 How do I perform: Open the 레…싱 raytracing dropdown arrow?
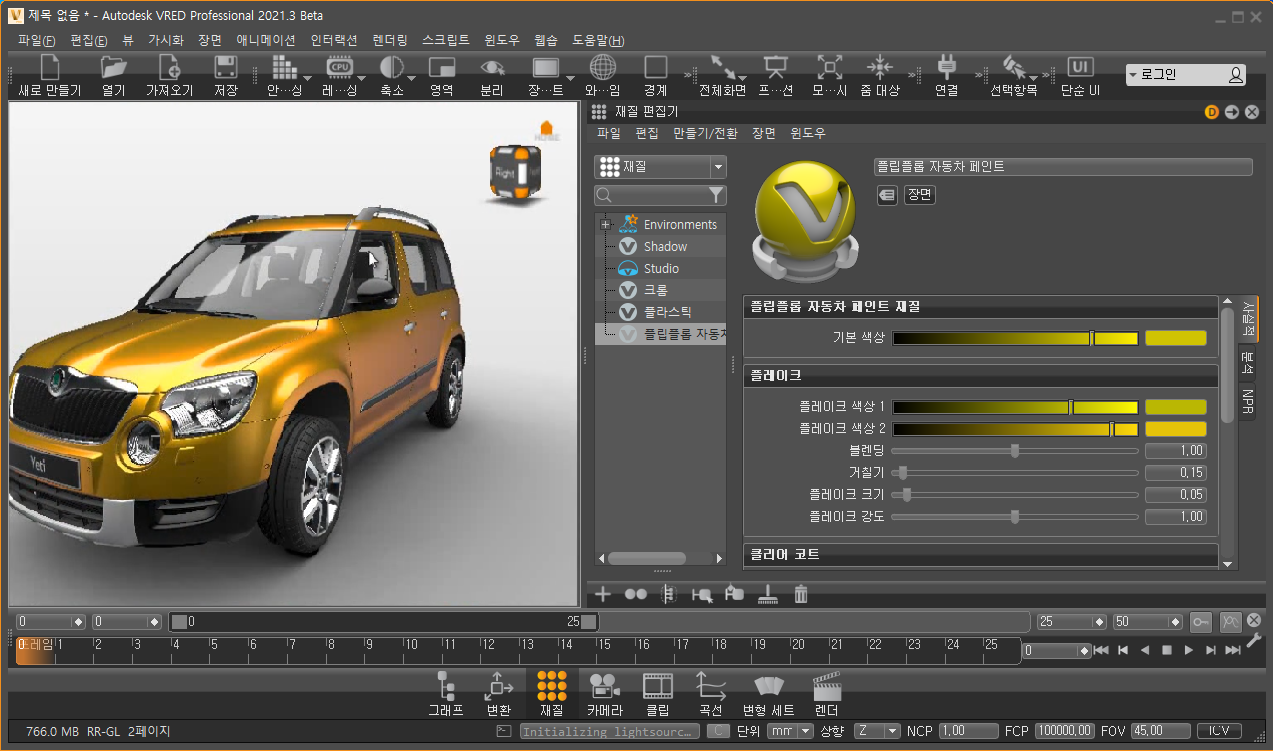[x=362, y=78]
